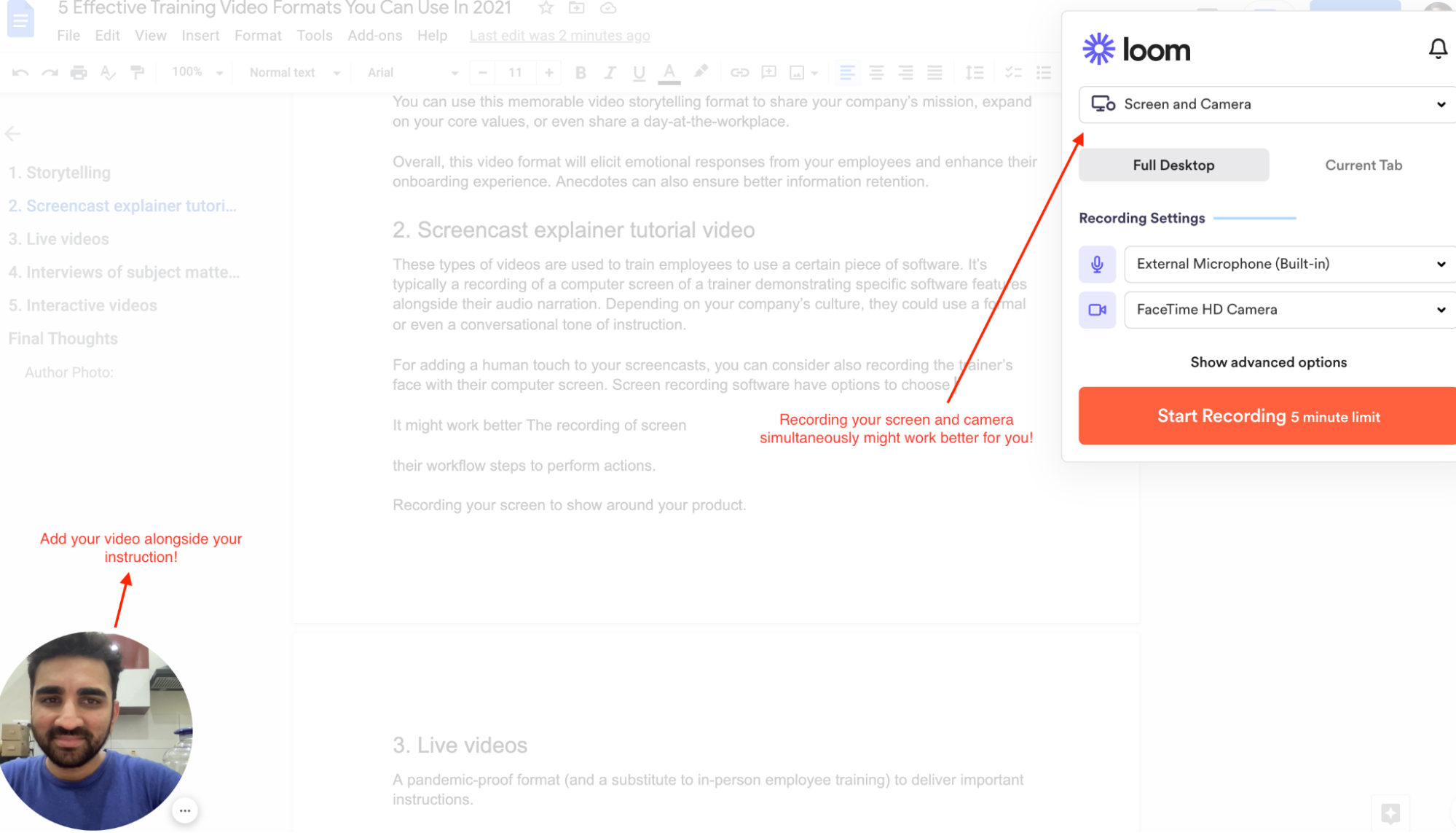Open the text color picker
This screenshot has height=833, width=1456.
[669, 72]
